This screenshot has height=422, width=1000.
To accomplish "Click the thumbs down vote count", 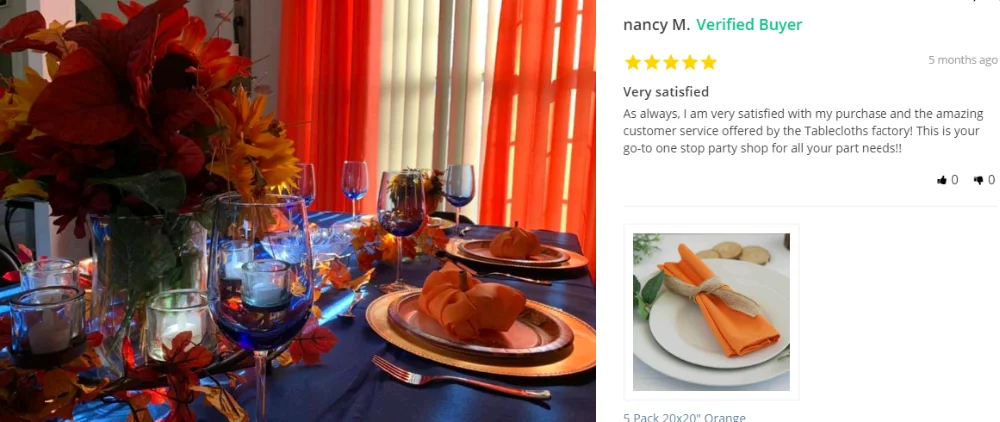I will 991,180.
